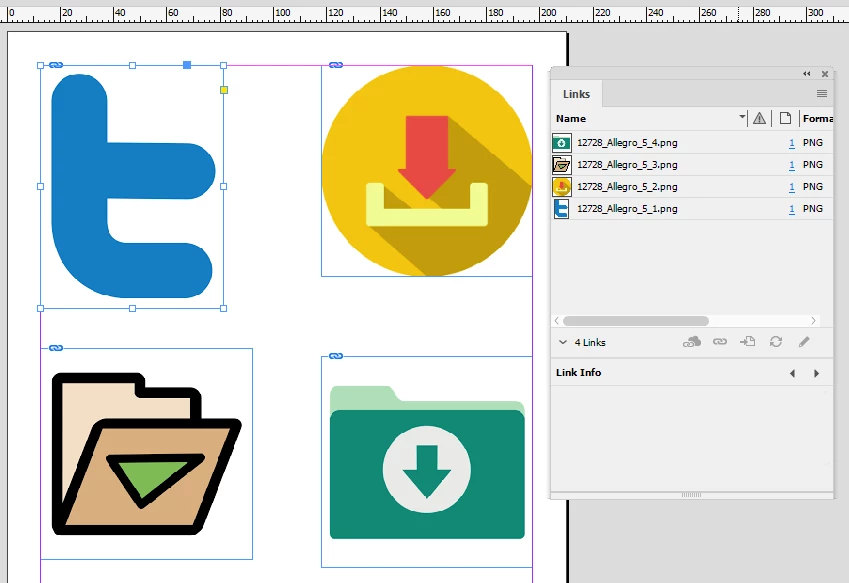Go to page 1 link for 12728_Allegro_5_4.png
This screenshot has width=849, height=583.
[792, 143]
